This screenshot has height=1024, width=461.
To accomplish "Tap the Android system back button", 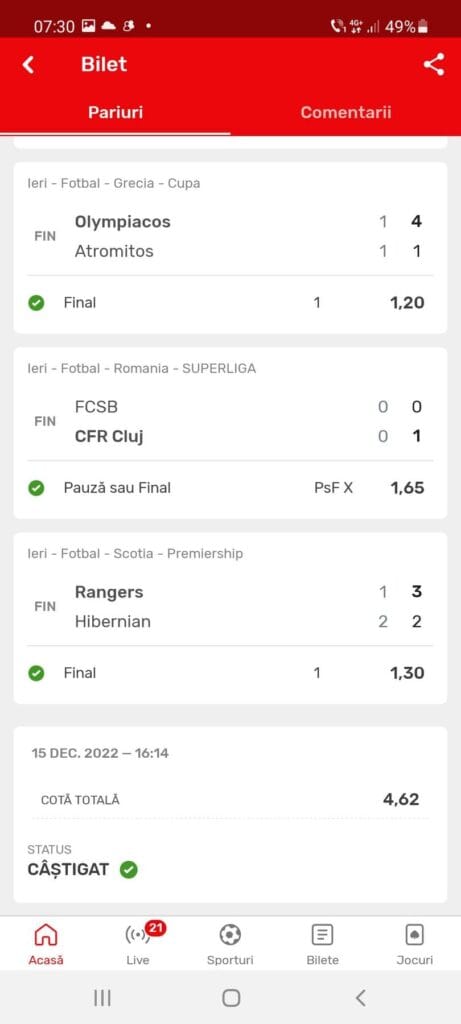I will (360, 997).
